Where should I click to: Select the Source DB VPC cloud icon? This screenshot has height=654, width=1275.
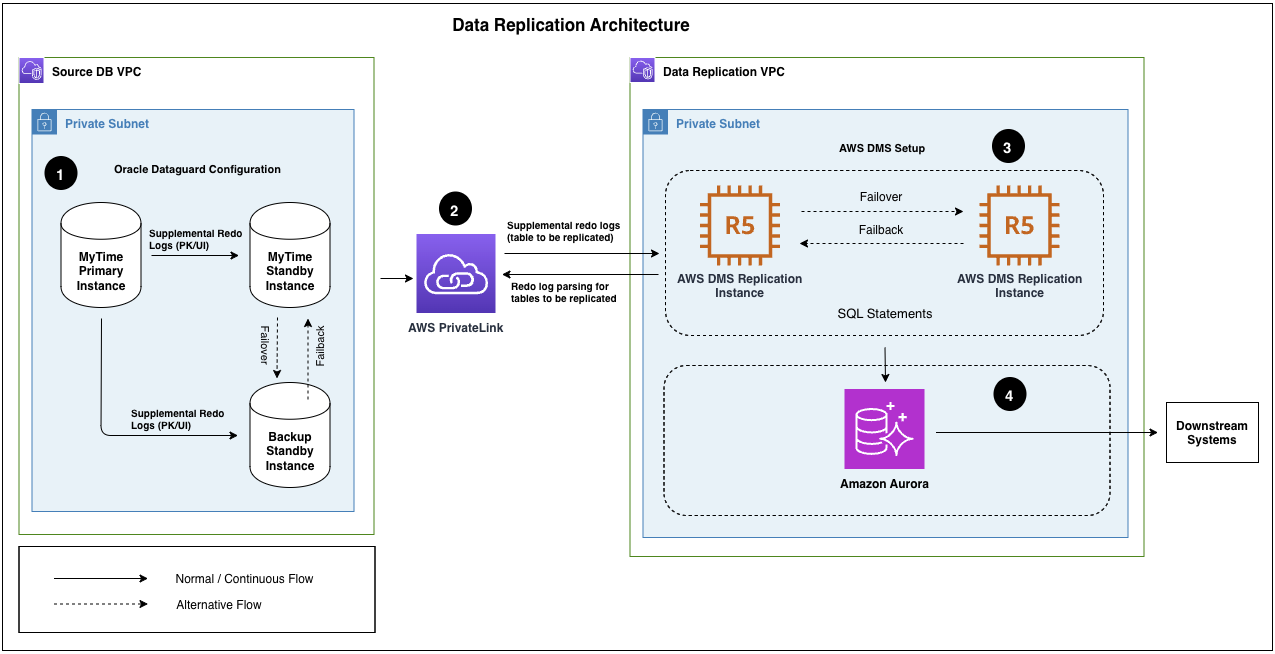click(x=32, y=71)
